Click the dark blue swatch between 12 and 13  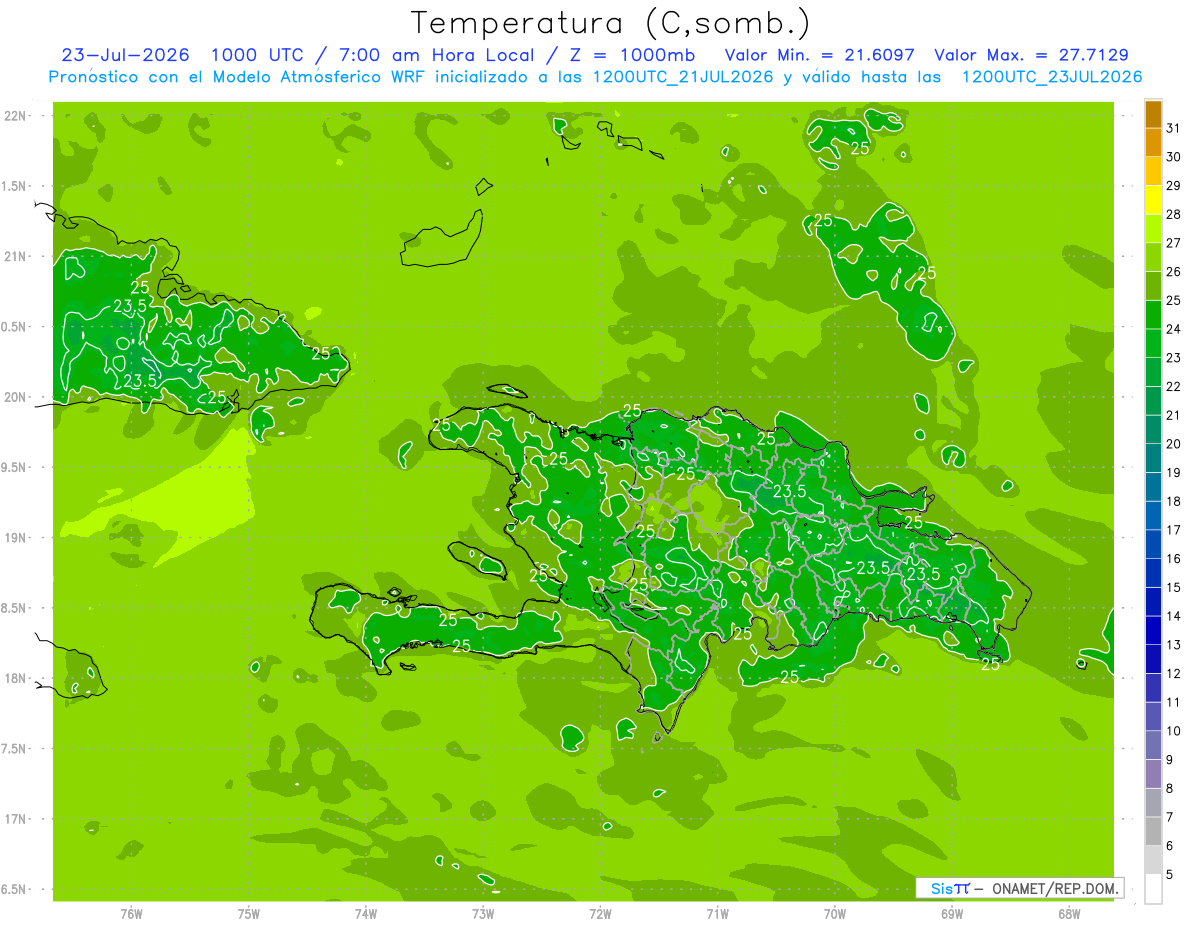1153,660
